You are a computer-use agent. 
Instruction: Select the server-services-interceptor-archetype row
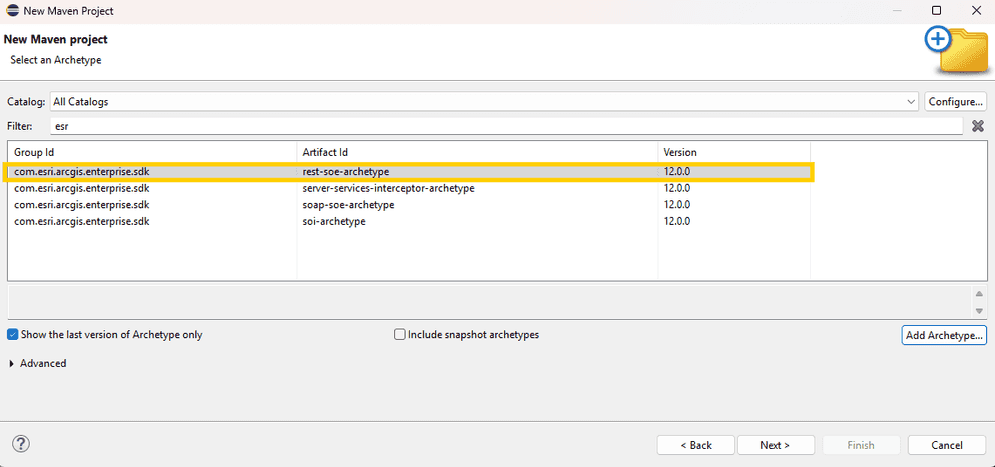point(409,188)
